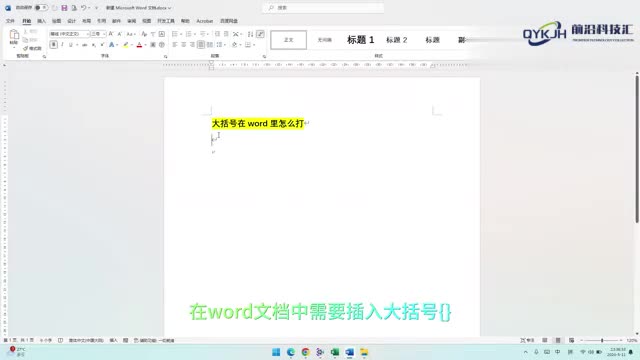
Task: Toggle Strikethrough formatting
Action: [84, 44]
